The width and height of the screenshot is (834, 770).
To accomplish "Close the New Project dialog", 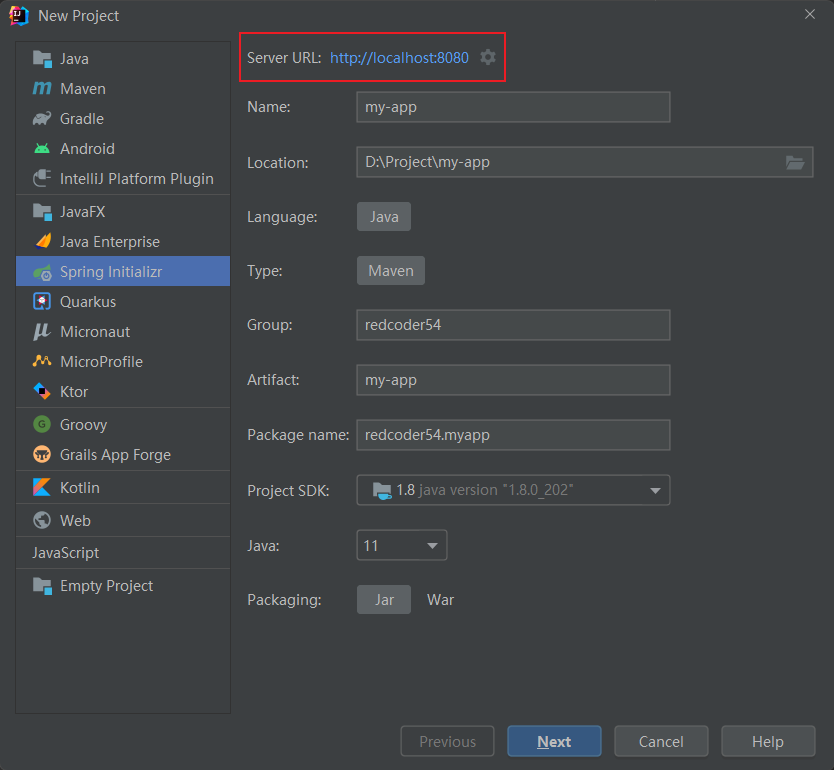I will [810, 14].
